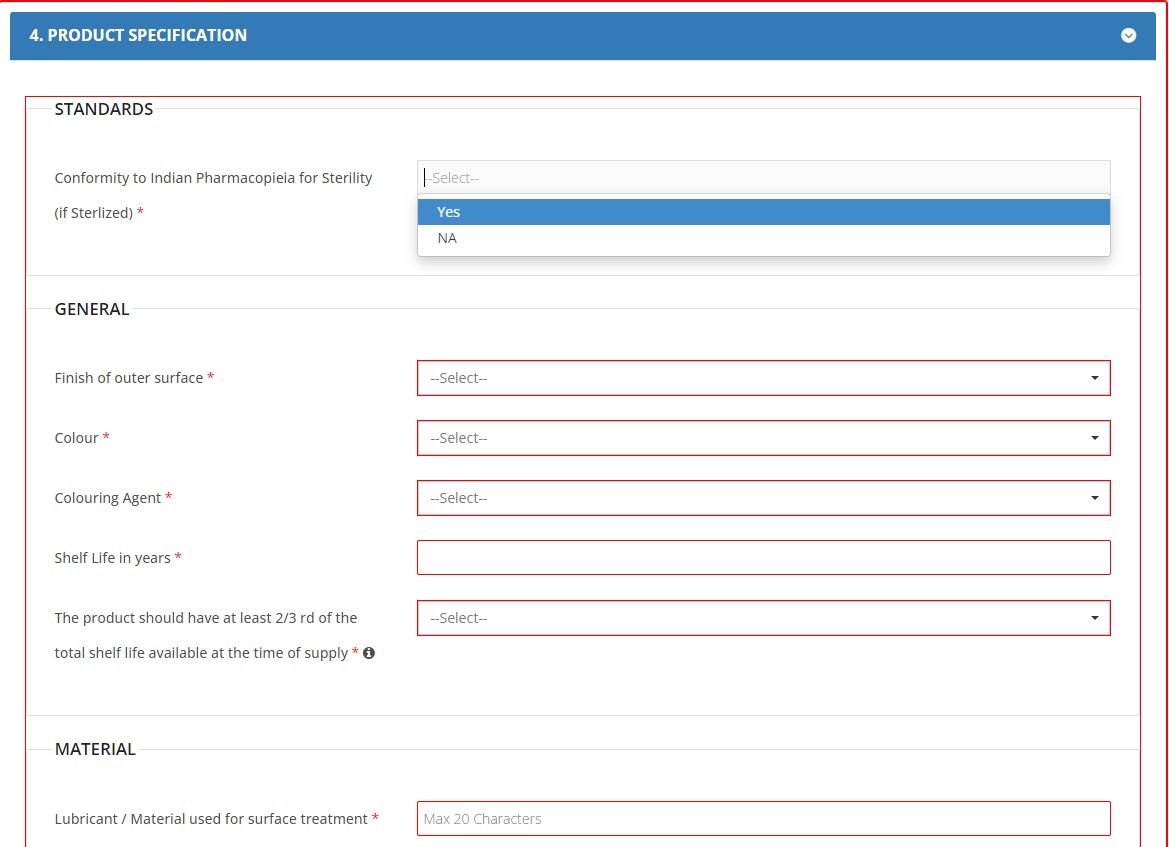Click the info icon beside shelf life supply label
This screenshot has width=1169, height=847.
[369, 653]
